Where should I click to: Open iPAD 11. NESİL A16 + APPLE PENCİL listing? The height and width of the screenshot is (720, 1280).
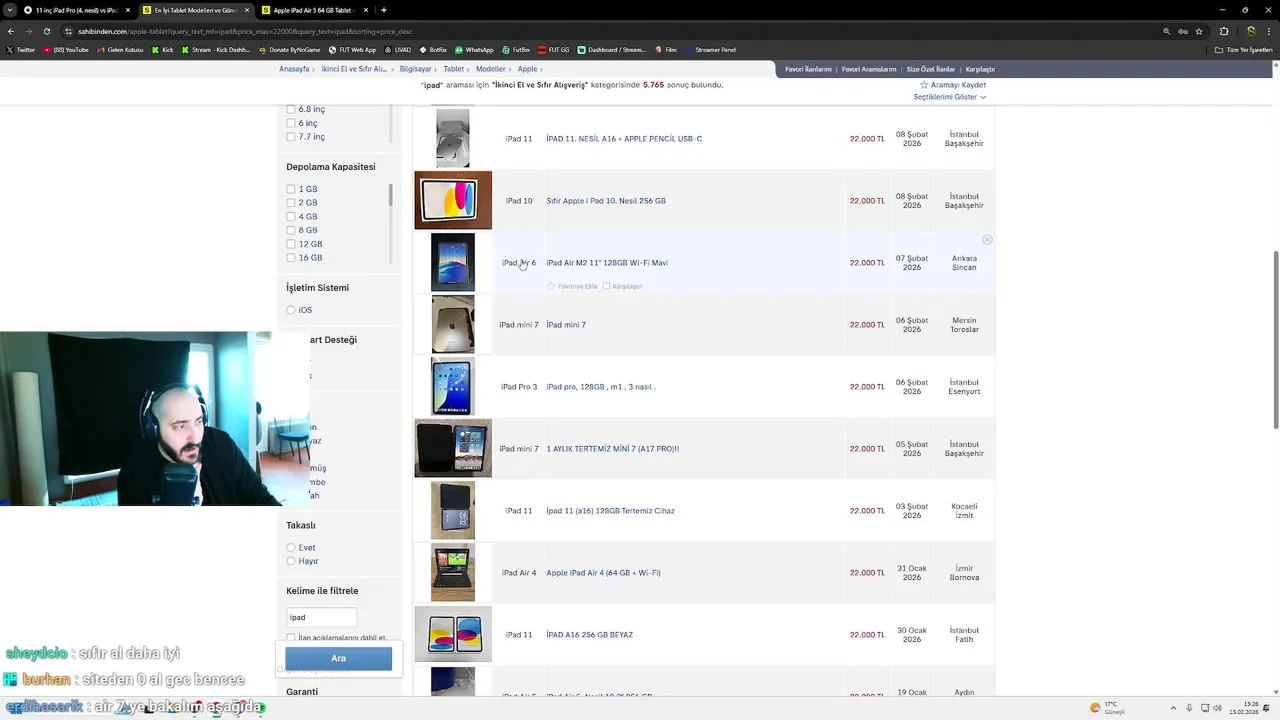(624, 139)
